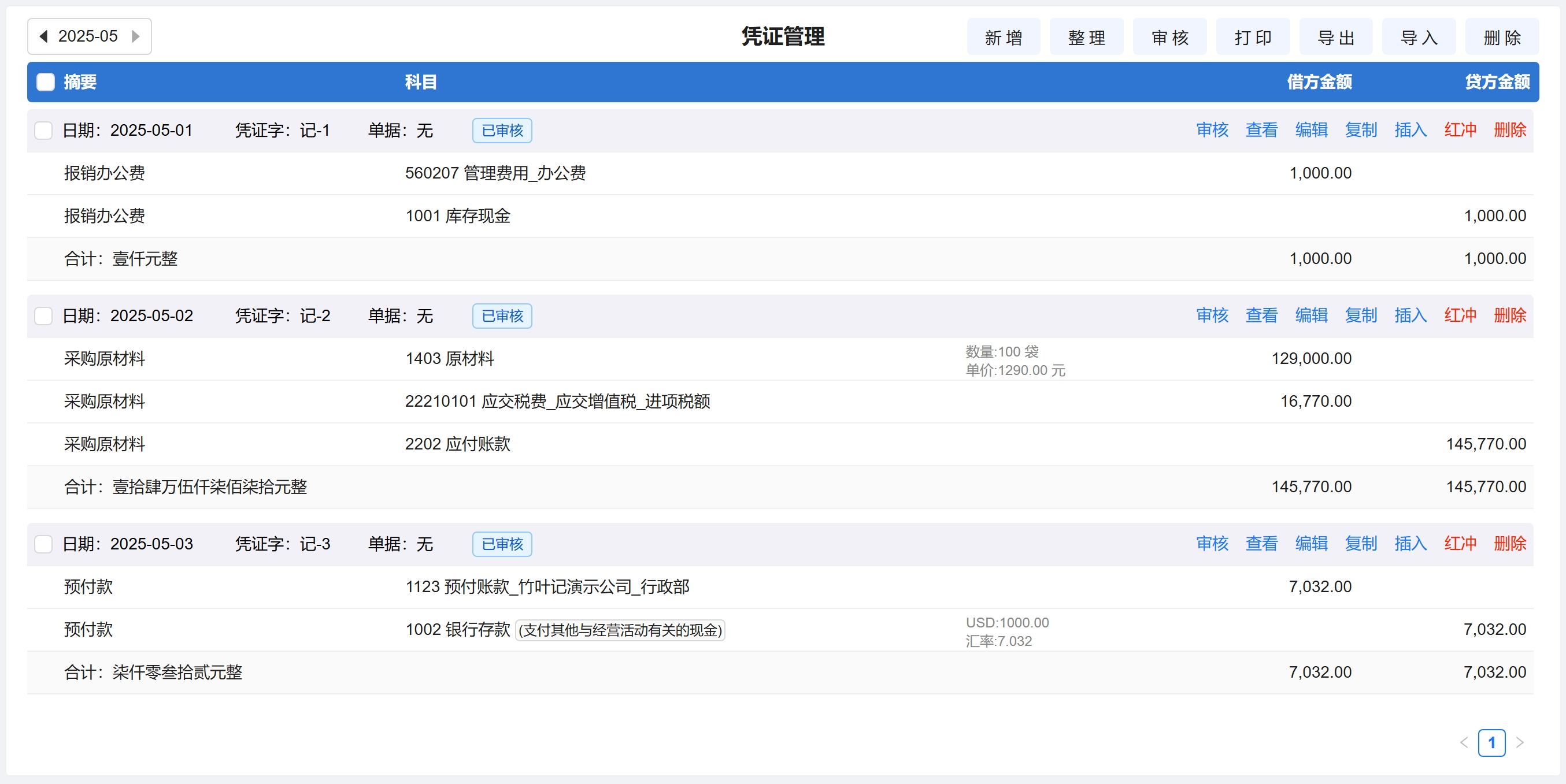Click the 导出 toolbar button
This screenshot has width=1566, height=784.
click(x=1335, y=38)
